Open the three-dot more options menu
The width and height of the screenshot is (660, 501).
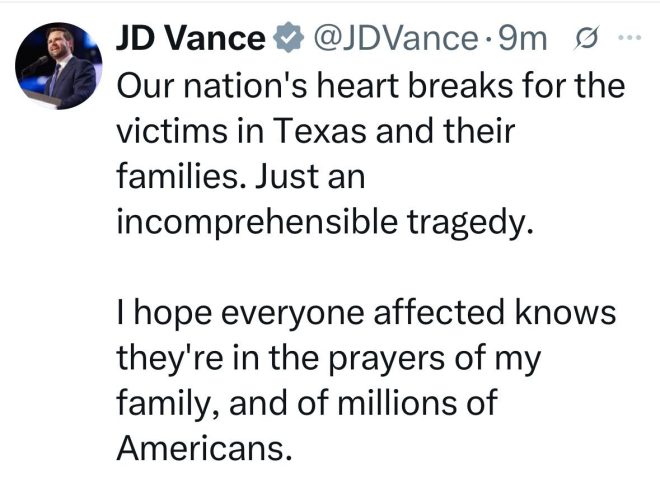coord(630,37)
